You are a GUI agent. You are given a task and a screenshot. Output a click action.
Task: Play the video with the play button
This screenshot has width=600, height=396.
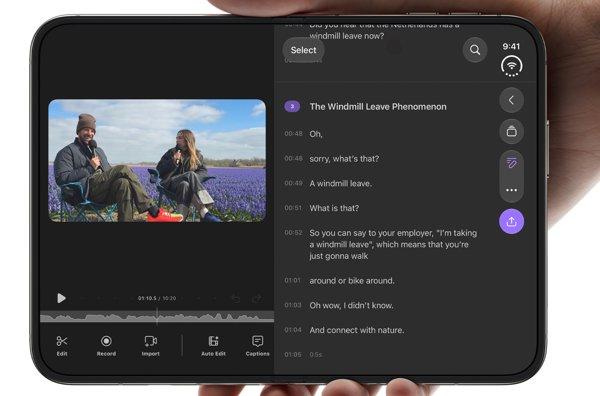click(x=61, y=298)
